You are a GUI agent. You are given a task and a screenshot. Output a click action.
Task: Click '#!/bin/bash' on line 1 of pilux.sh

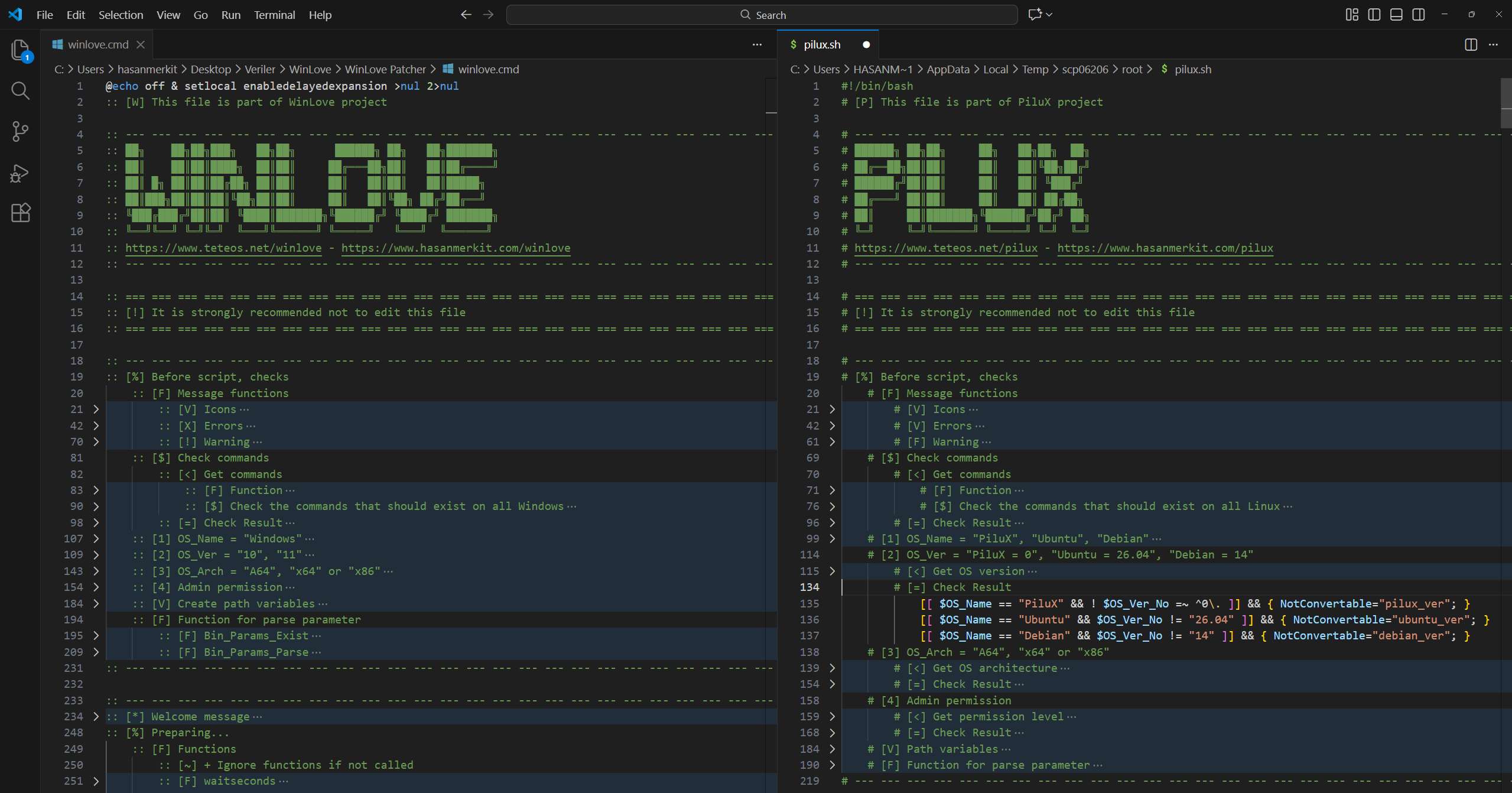pyautogui.click(x=877, y=86)
